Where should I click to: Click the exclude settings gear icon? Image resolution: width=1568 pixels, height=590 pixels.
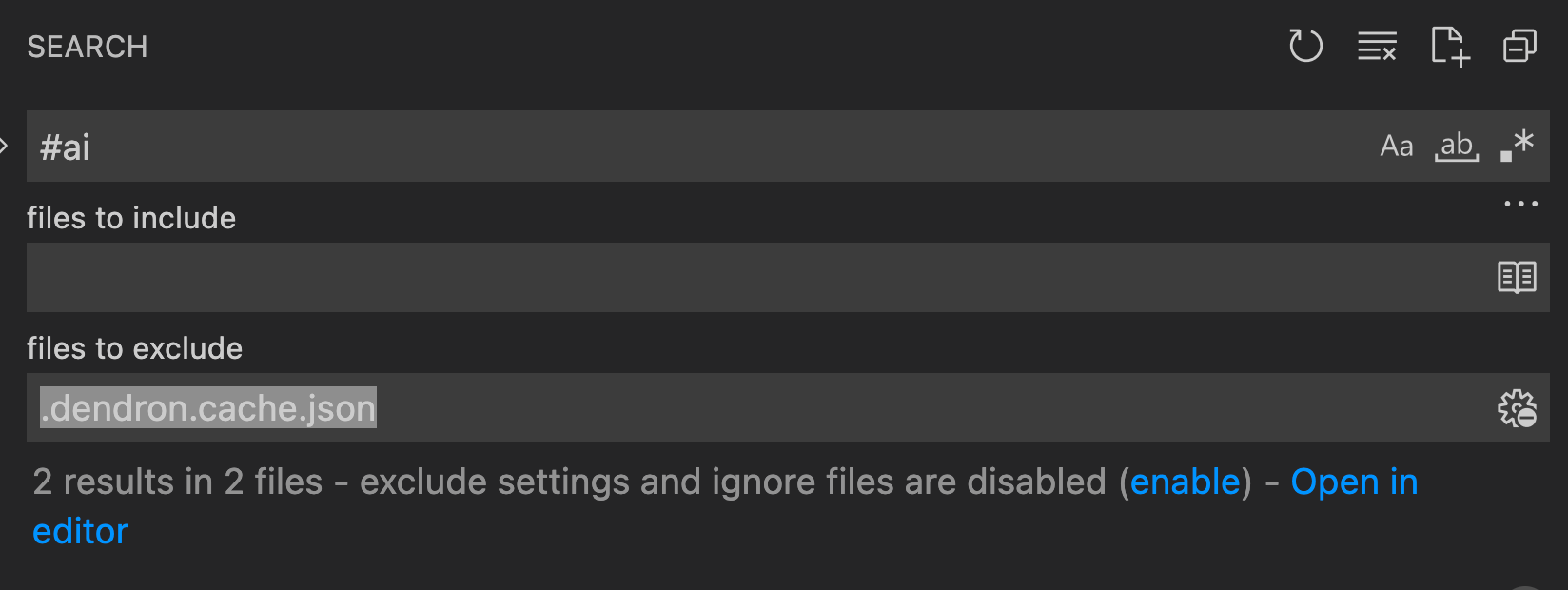click(x=1516, y=407)
